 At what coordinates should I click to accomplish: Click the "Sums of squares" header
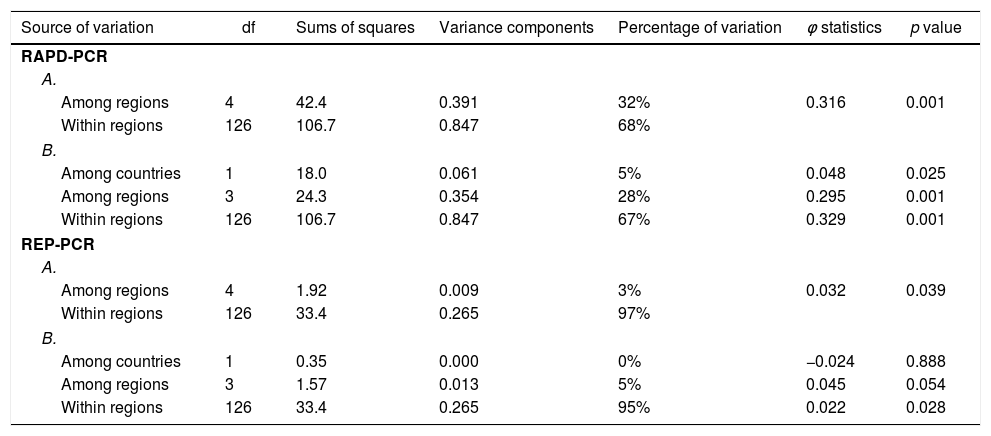point(355,28)
